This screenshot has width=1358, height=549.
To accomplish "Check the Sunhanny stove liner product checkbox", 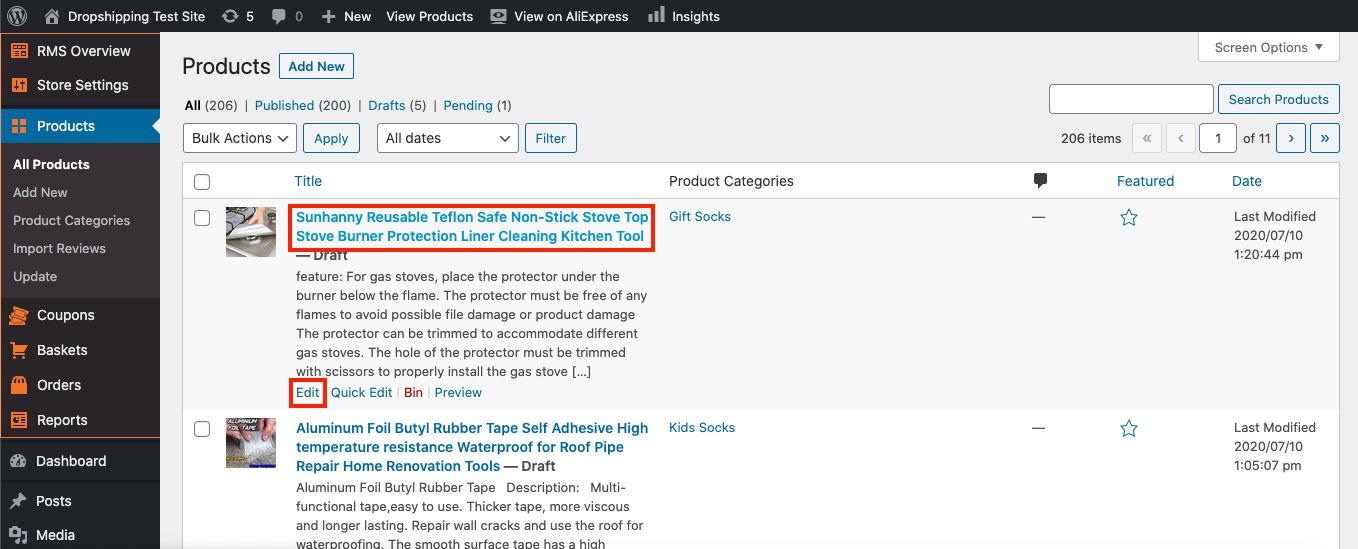I will tap(202, 218).
